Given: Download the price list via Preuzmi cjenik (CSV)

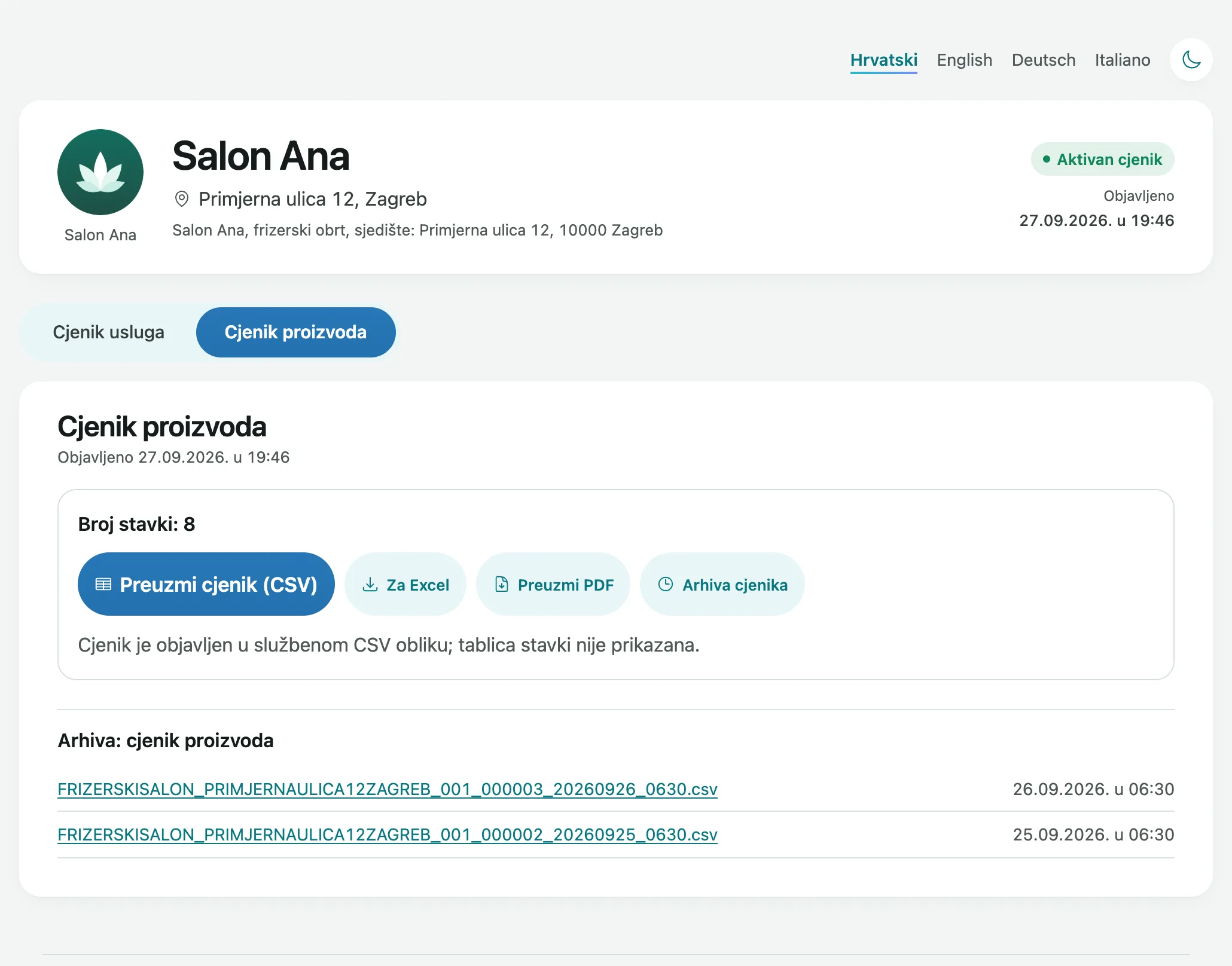Looking at the screenshot, I should 206,584.
